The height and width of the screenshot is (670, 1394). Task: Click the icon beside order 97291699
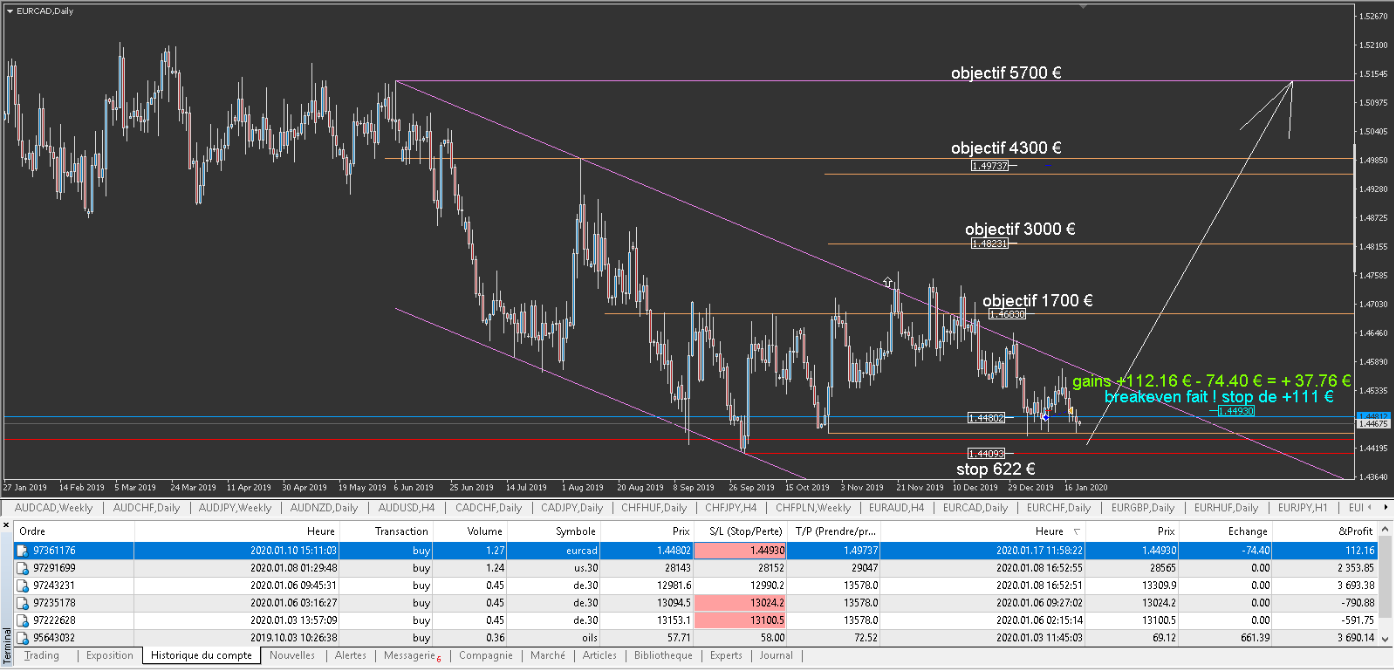point(21,567)
